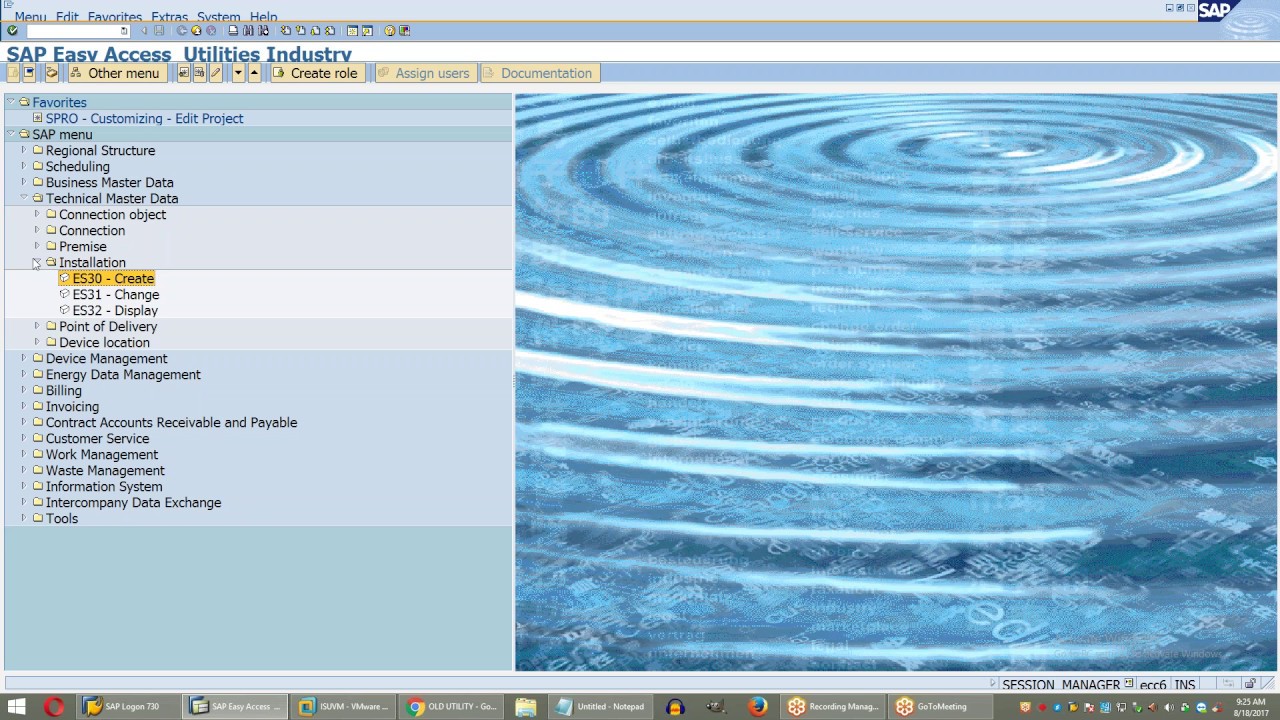Select the Tools tree folder
1280x720 pixels.
click(x=61, y=518)
